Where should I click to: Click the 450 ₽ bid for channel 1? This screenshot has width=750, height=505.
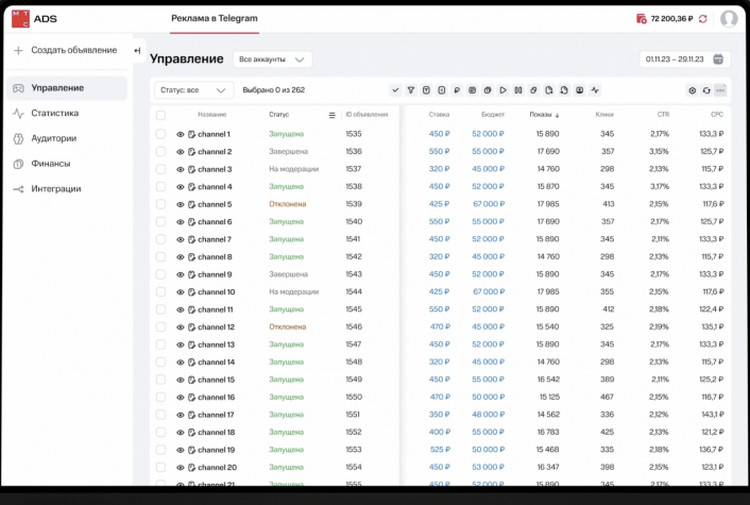tap(439, 134)
